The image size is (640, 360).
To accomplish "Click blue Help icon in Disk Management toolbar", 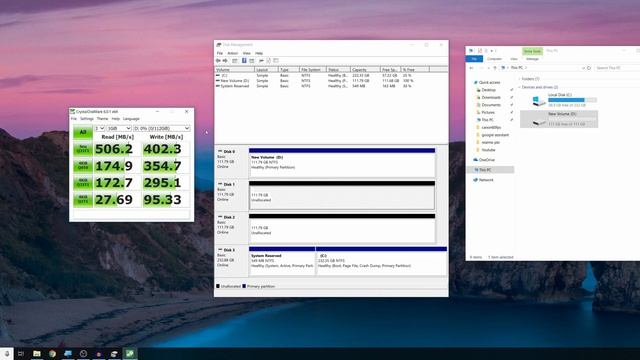I will [x=244, y=61].
